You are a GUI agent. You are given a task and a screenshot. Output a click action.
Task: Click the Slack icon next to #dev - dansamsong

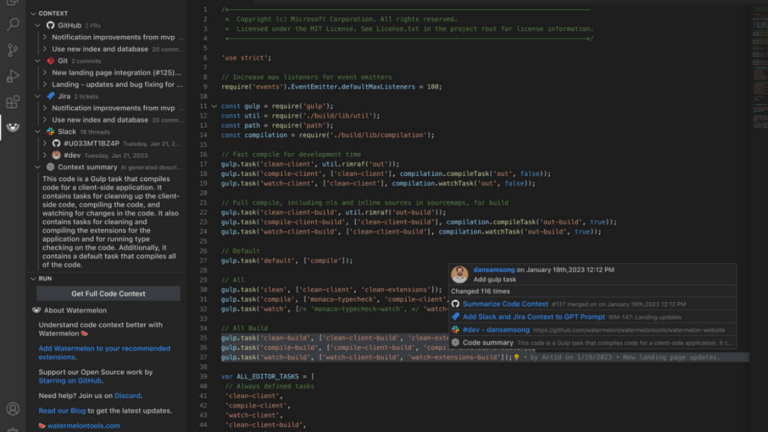[456, 330]
